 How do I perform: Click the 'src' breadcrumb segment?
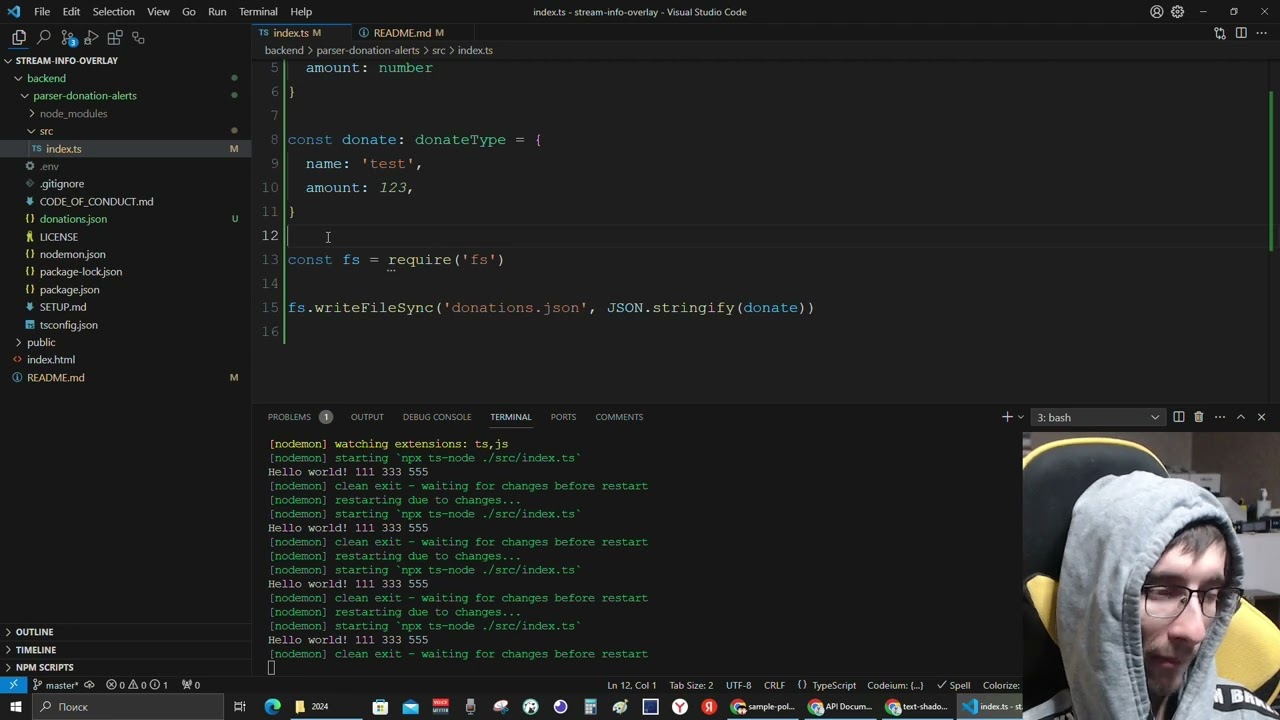[438, 50]
